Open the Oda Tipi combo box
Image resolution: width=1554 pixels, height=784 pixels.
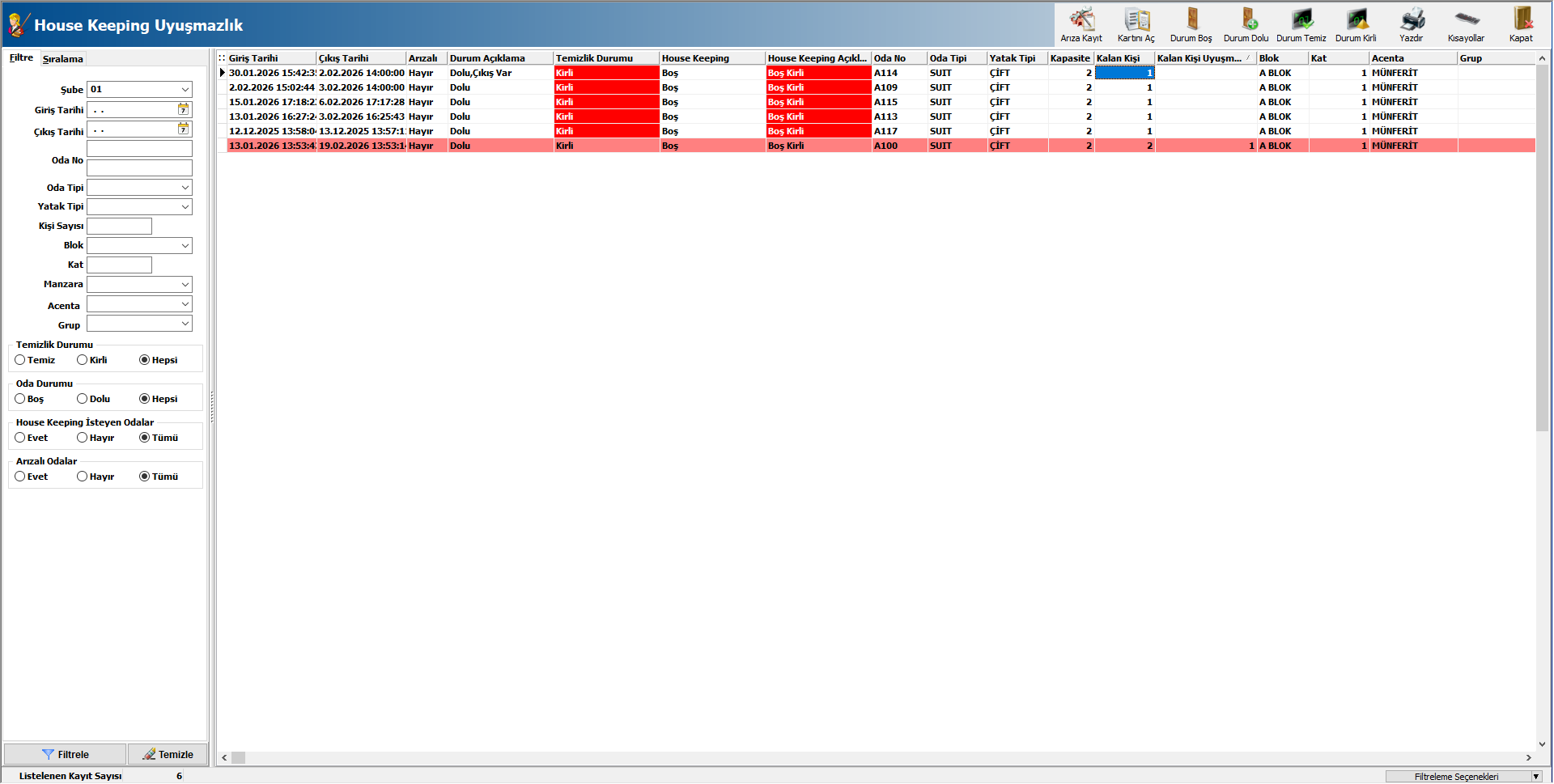click(x=185, y=188)
